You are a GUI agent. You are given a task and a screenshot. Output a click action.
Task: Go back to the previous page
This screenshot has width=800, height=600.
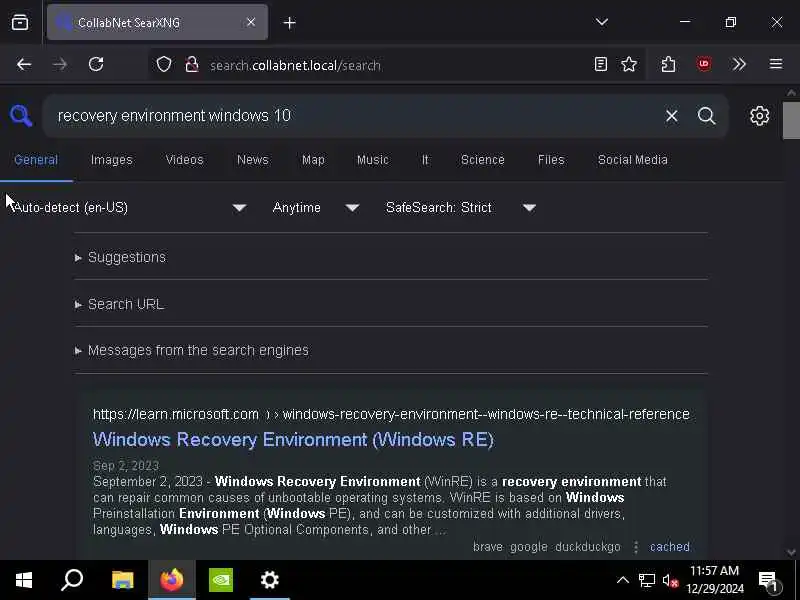click(x=24, y=65)
